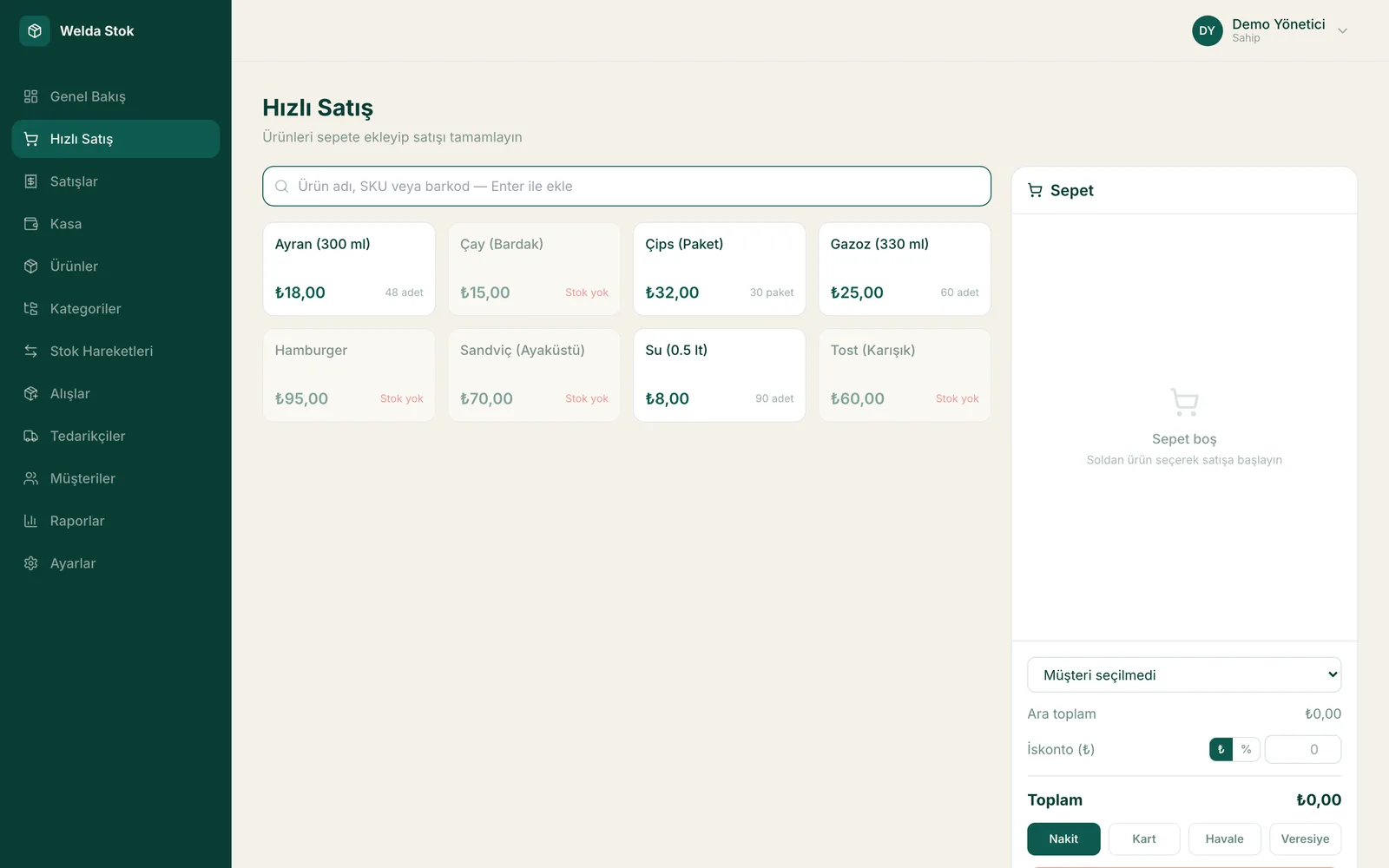
Task: Focus the product search field
Action: click(x=627, y=187)
